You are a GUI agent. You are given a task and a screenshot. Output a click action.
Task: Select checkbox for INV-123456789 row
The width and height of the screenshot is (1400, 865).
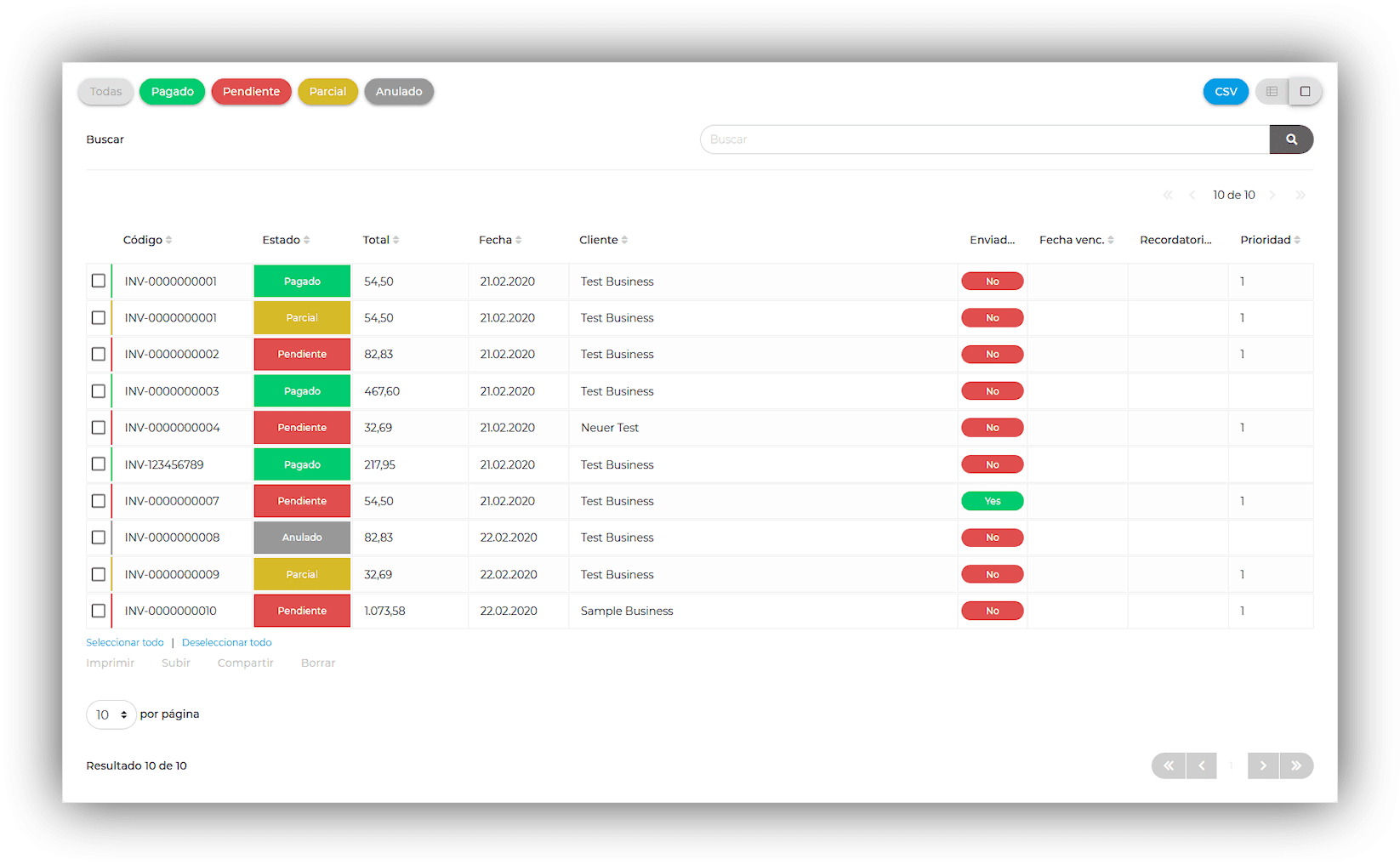[x=99, y=464]
